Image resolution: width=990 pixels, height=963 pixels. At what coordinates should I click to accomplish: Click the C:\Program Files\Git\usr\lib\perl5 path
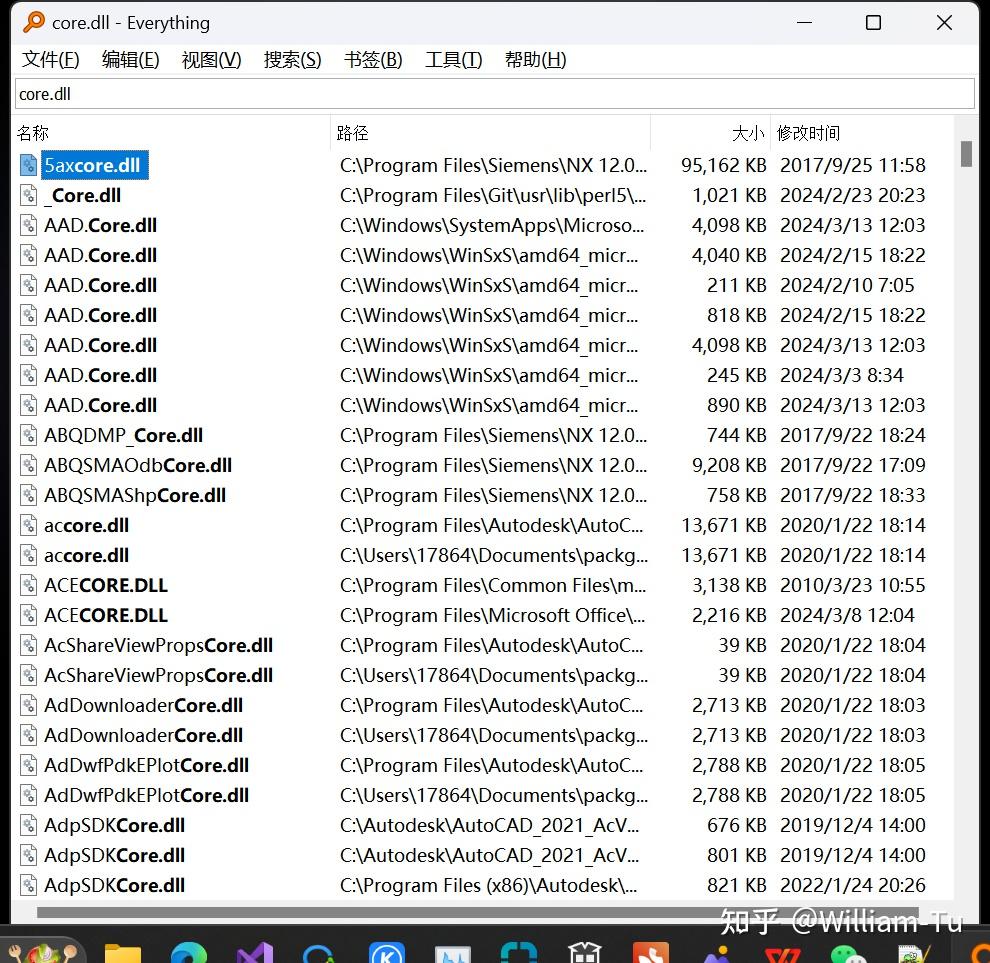tap(492, 196)
